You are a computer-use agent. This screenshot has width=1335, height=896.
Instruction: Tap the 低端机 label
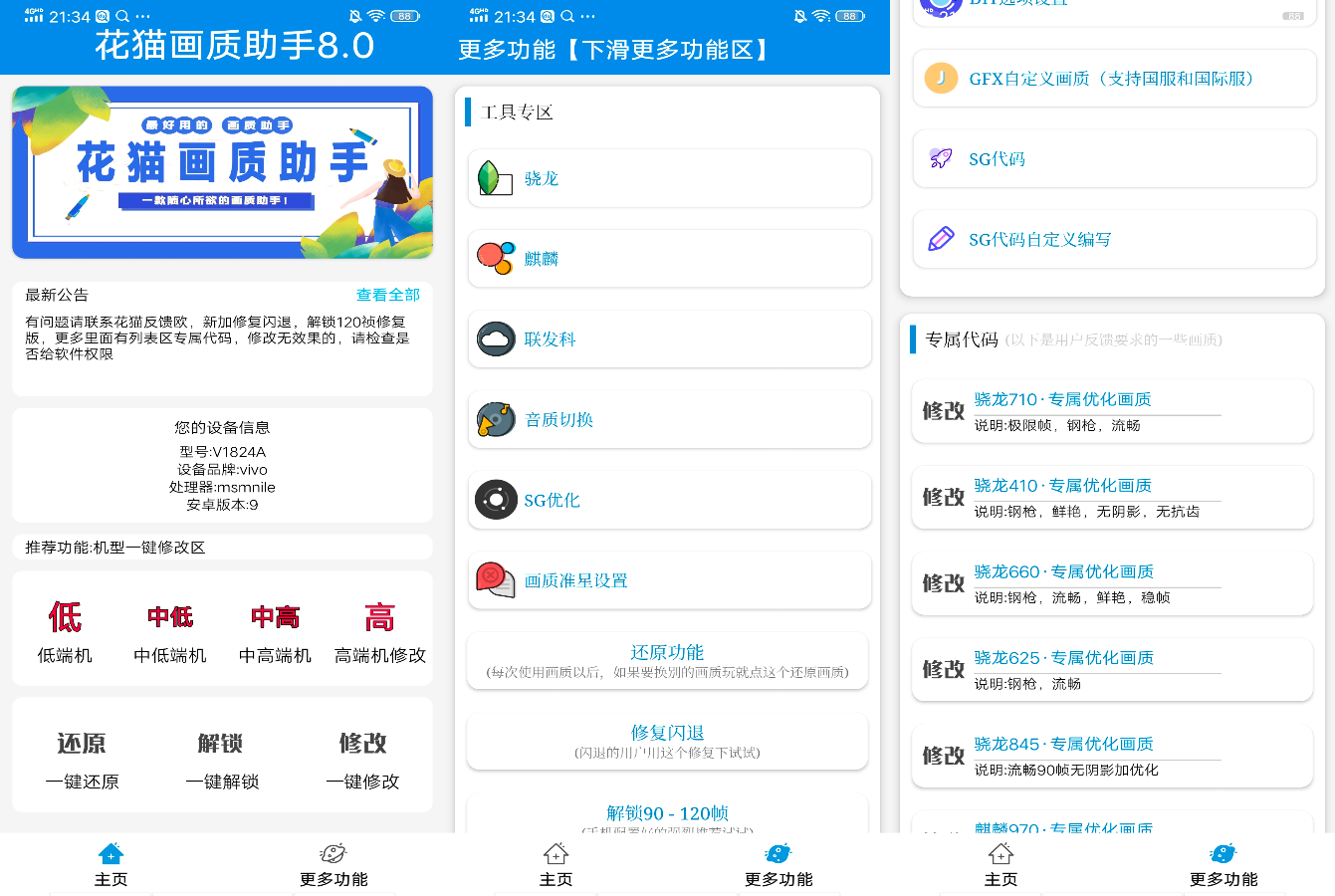point(65,656)
